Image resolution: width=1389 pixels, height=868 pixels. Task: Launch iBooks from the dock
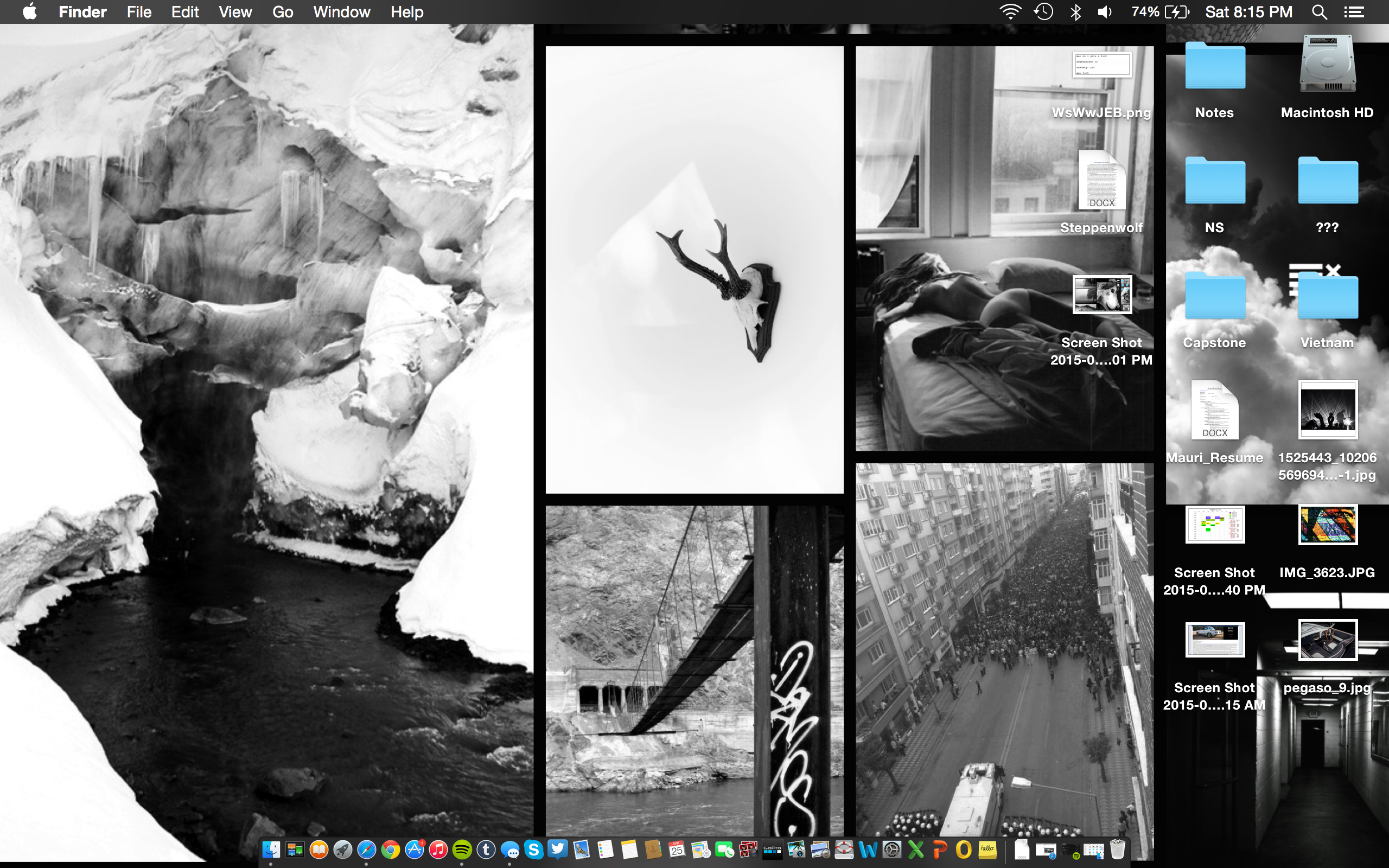point(319,849)
